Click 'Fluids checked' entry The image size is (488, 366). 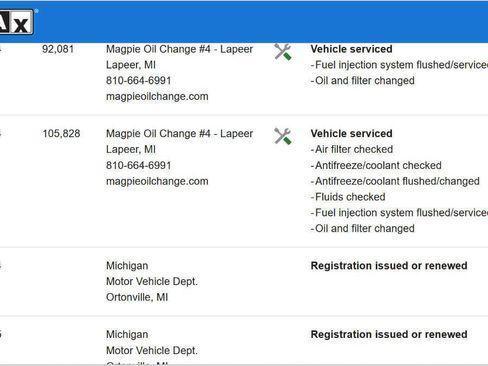pyautogui.click(x=348, y=197)
